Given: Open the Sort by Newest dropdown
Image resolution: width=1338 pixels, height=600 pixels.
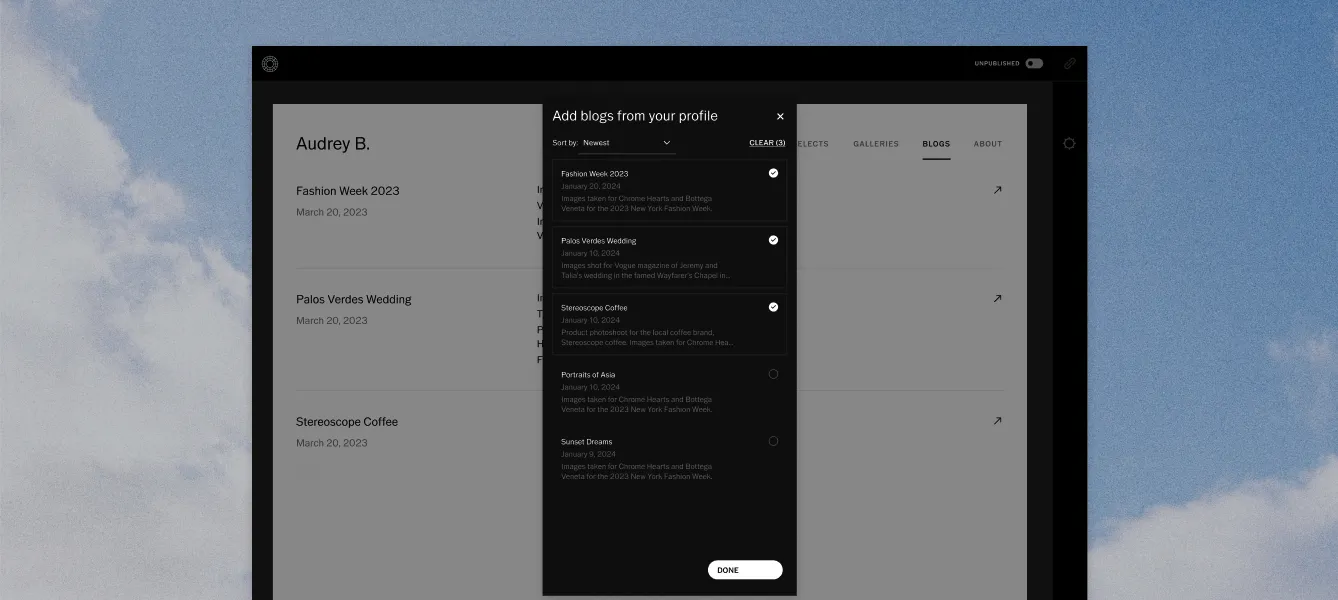Looking at the screenshot, I should (627, 143).
